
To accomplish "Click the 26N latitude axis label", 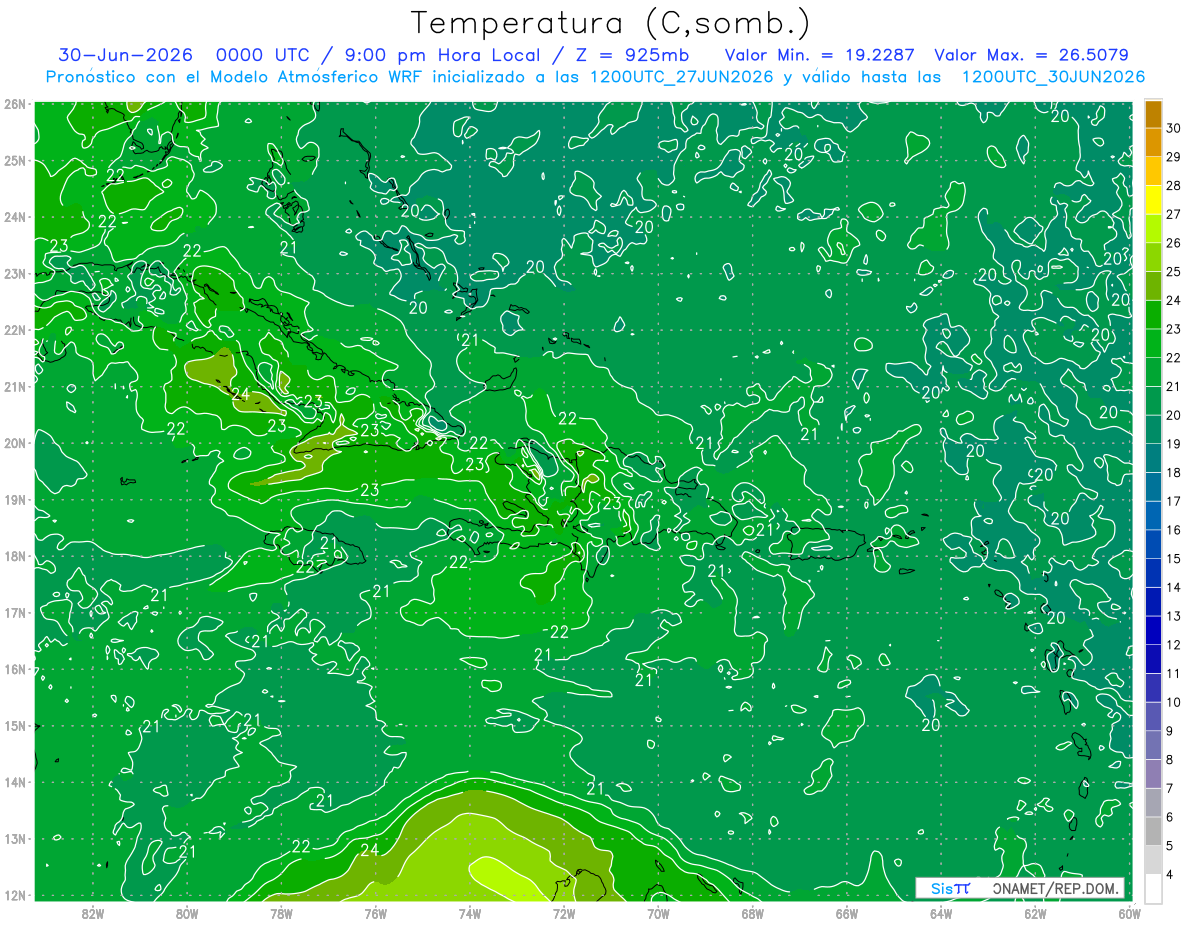I will [x=15, y=104].
